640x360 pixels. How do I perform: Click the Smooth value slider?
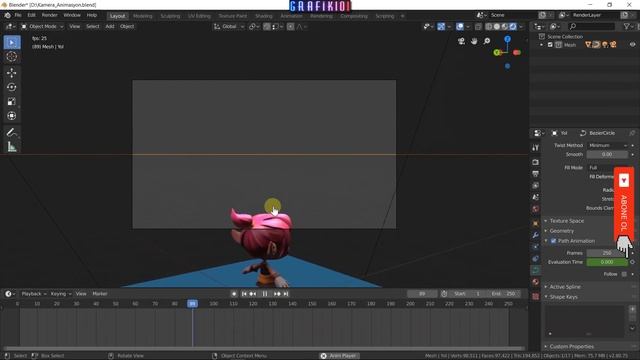(x=607, y=155)
